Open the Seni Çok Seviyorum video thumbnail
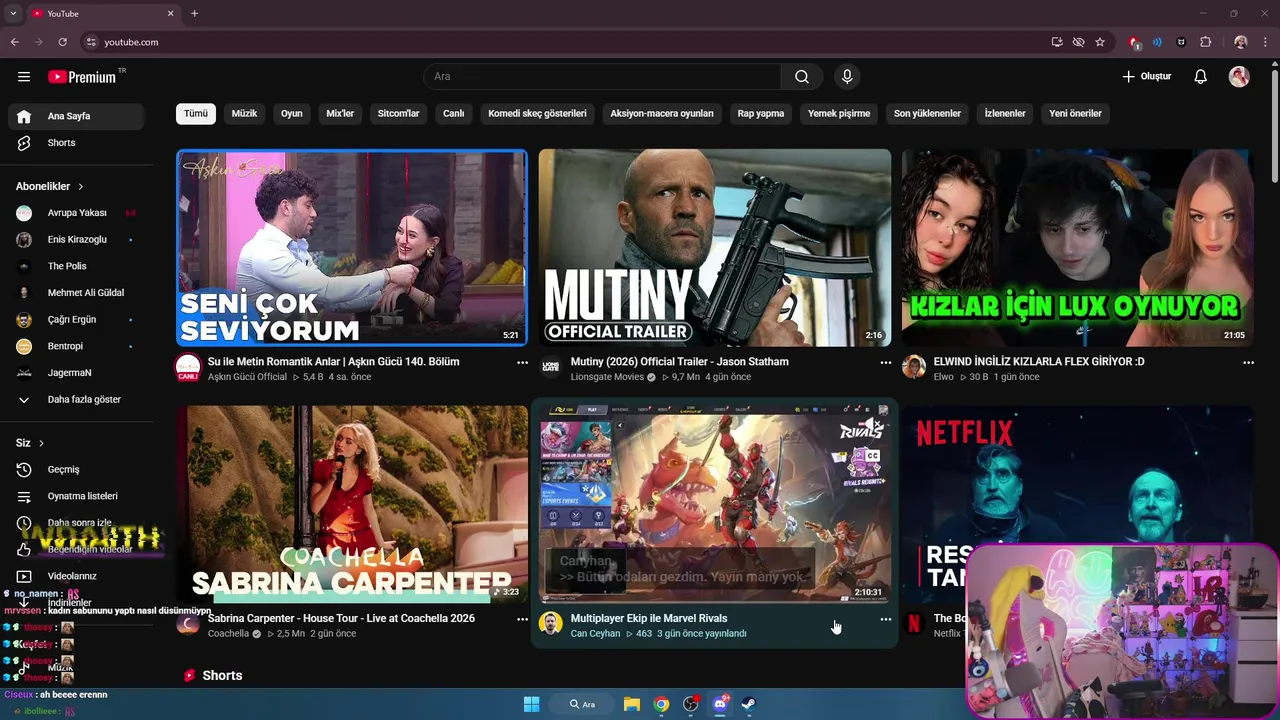1280x720 pixels. [x=352, y=248]
